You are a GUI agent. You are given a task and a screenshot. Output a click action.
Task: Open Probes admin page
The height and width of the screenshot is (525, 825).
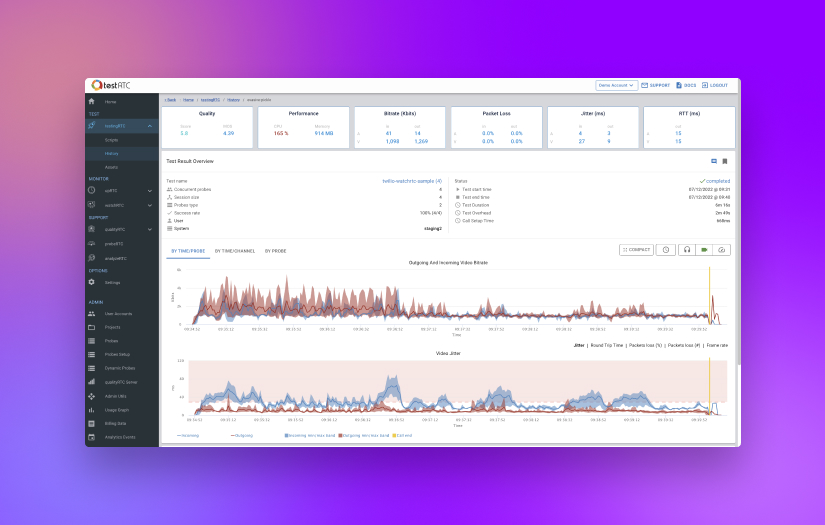(111, 341)
